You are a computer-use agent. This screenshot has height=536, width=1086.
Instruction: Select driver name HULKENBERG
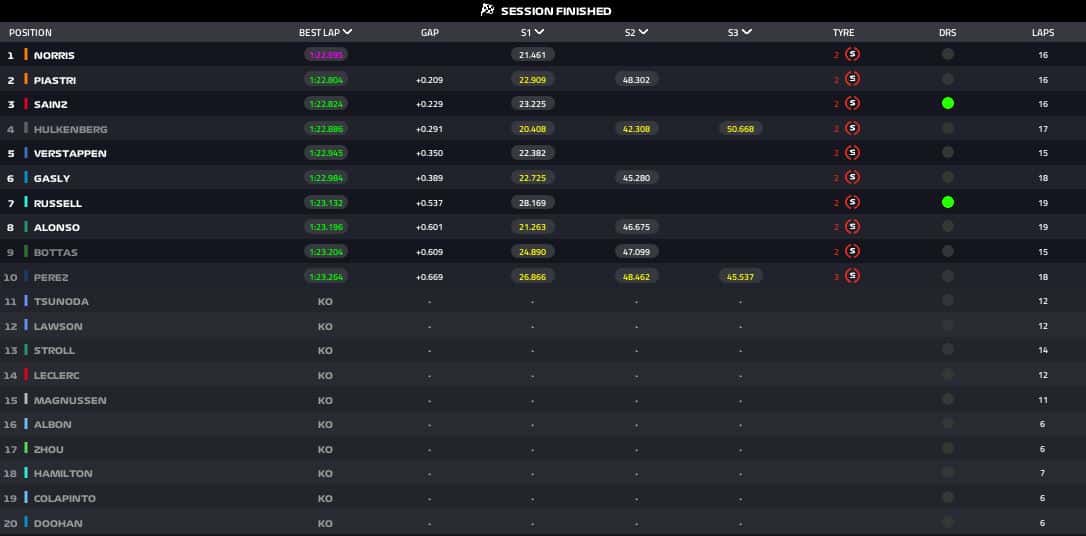[71, 129]
